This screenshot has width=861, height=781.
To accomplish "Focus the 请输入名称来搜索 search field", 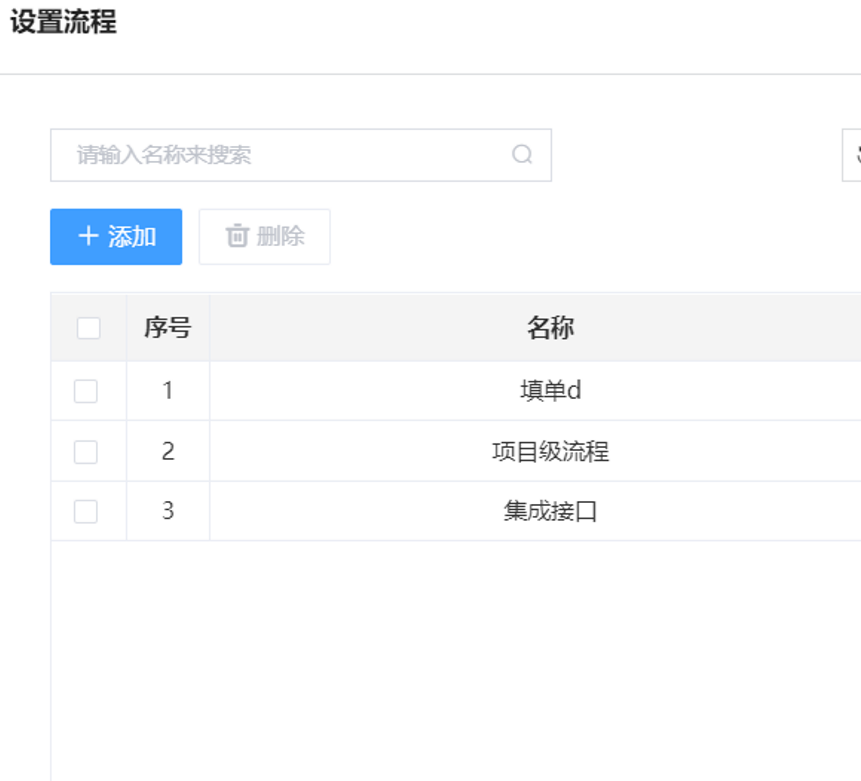I will click(301, 155).
